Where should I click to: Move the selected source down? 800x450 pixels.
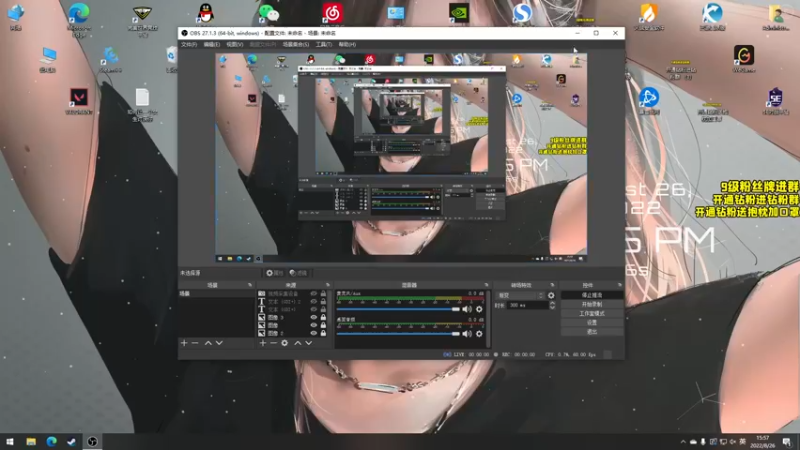pos(309,343)
